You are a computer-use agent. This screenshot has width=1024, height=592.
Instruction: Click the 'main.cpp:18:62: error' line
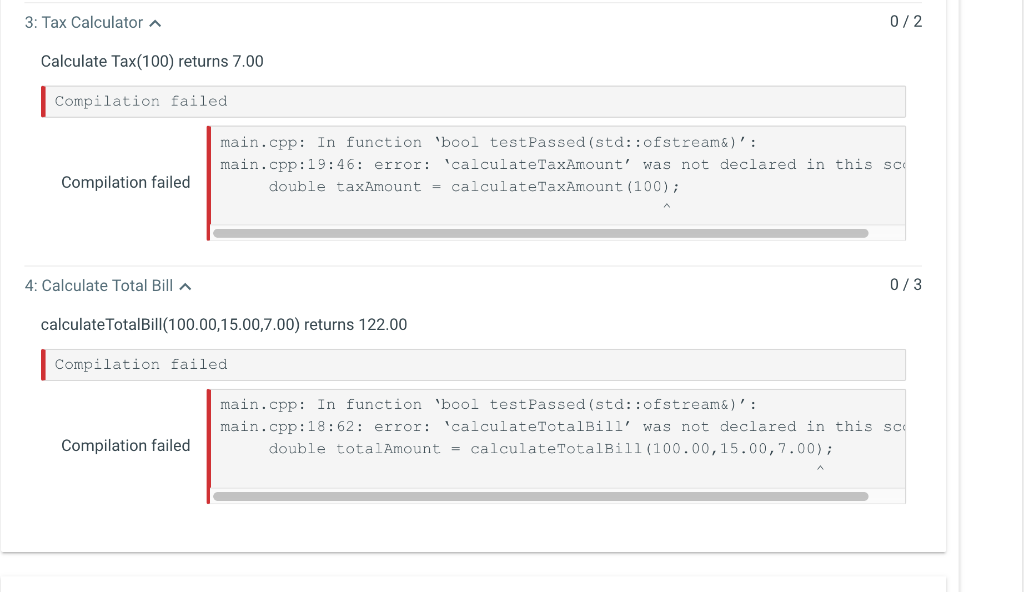click(562, 427)
